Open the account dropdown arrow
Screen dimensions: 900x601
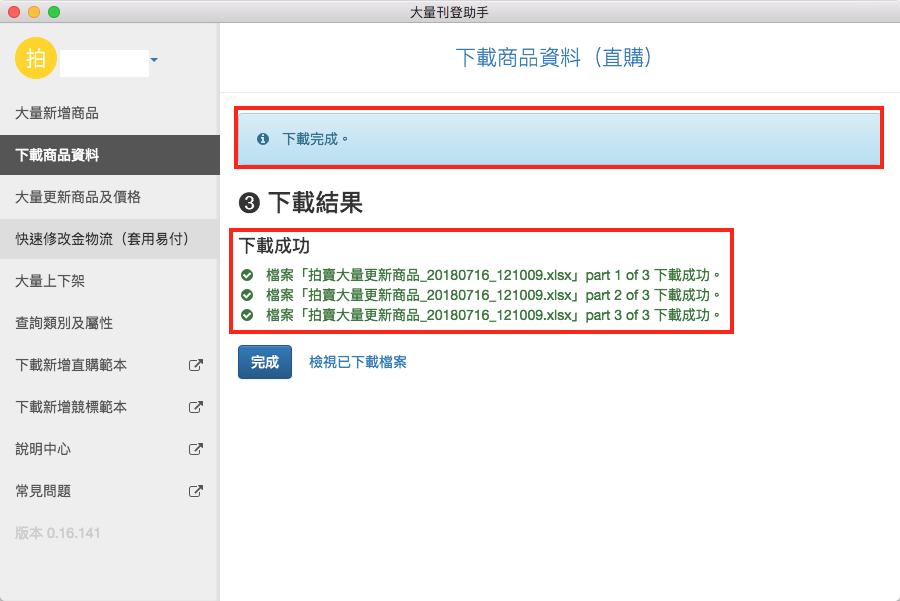(154, 62)
